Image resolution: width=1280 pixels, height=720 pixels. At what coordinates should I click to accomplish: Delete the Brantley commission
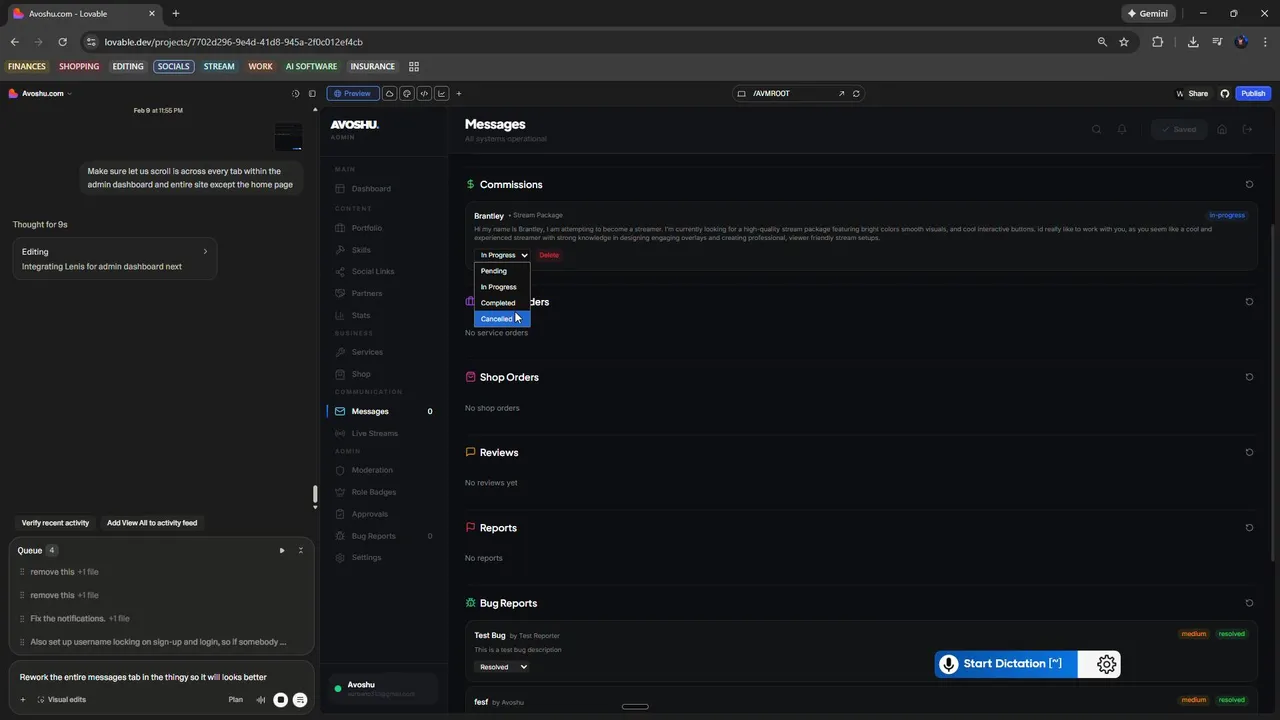(x=549, y=255)
